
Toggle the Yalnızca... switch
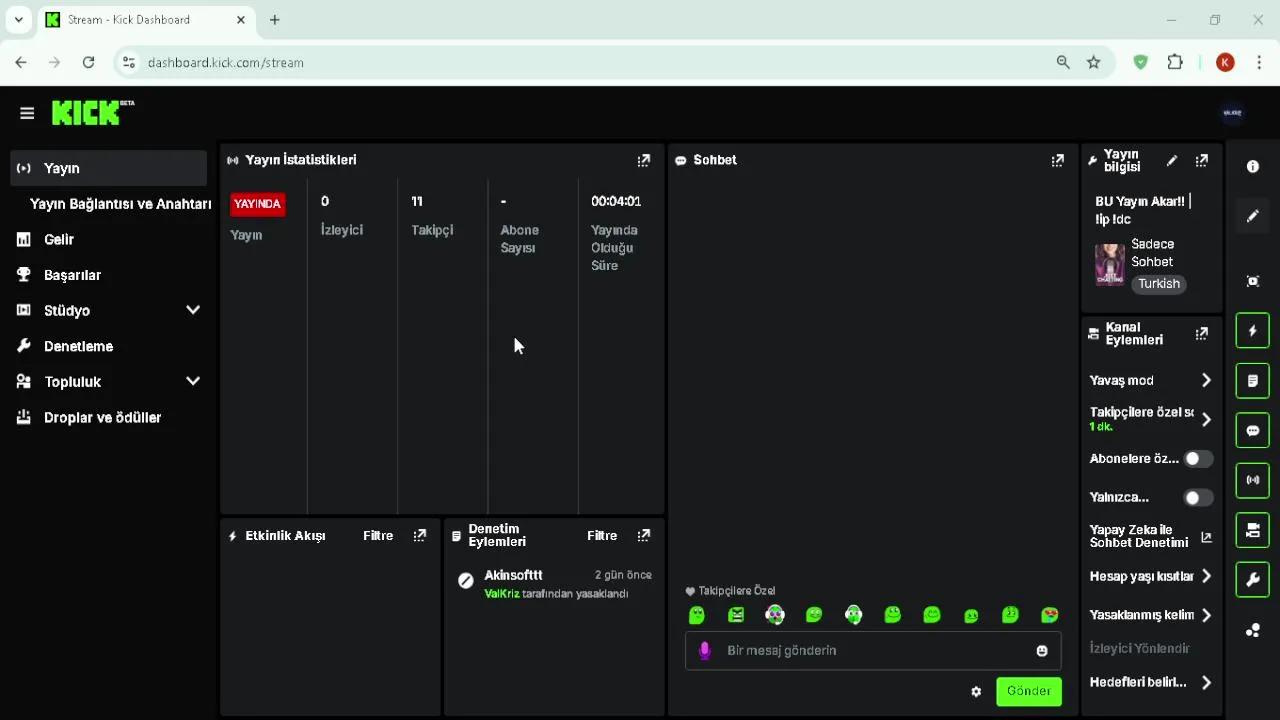click(1198, 497)
